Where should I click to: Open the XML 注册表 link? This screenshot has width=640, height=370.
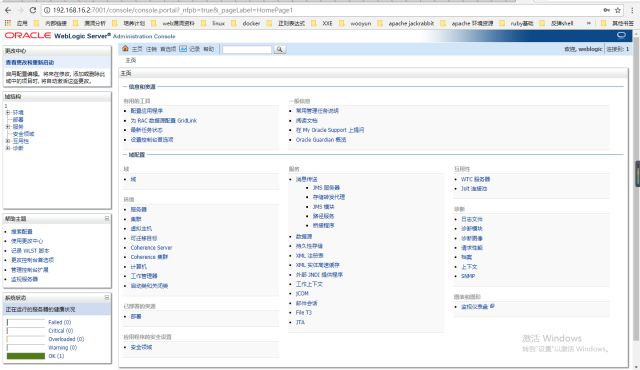309,255
